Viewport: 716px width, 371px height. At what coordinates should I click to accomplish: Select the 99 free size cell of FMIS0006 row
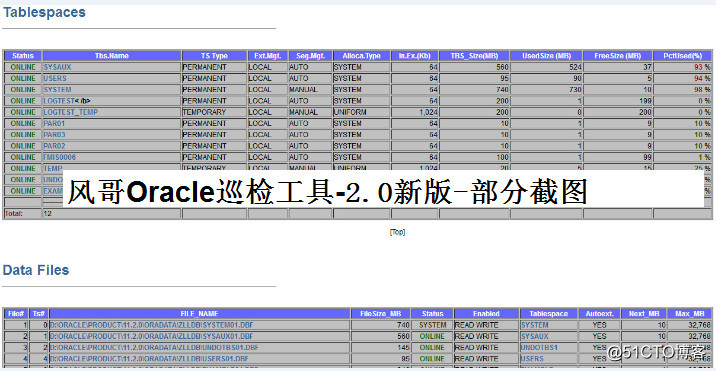[618, 157]
